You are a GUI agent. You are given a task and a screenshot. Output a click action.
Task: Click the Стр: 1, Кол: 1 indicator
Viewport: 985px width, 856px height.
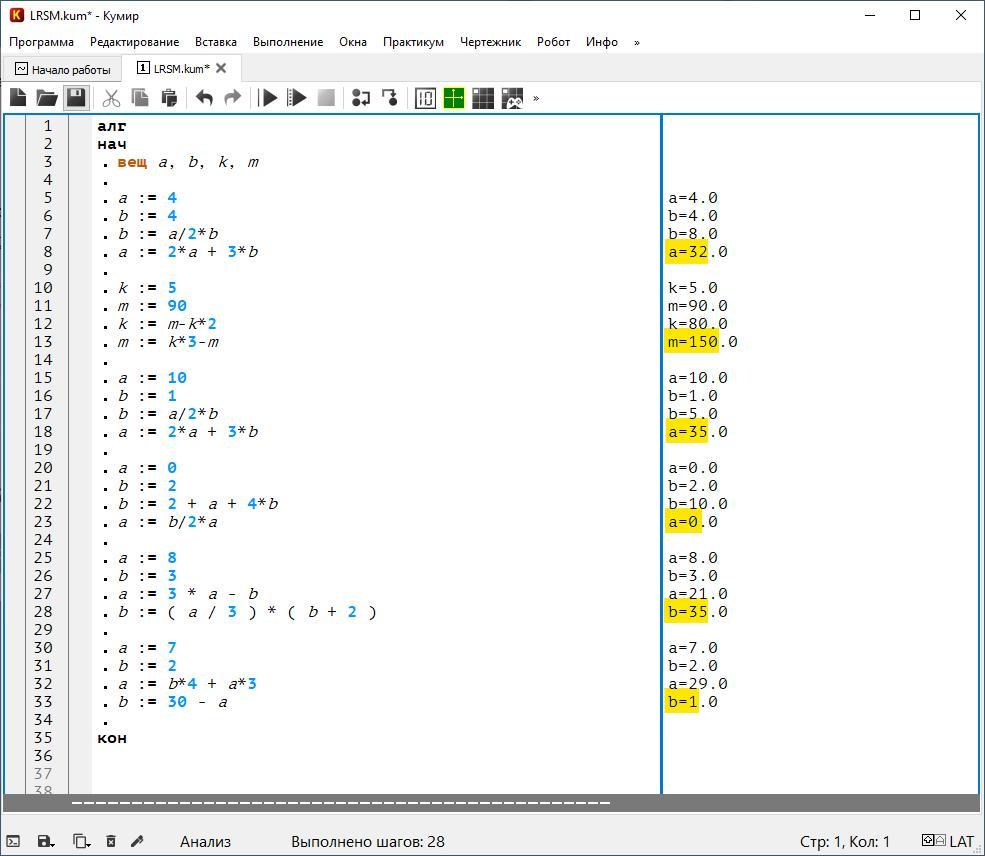[x=844, y=842]
